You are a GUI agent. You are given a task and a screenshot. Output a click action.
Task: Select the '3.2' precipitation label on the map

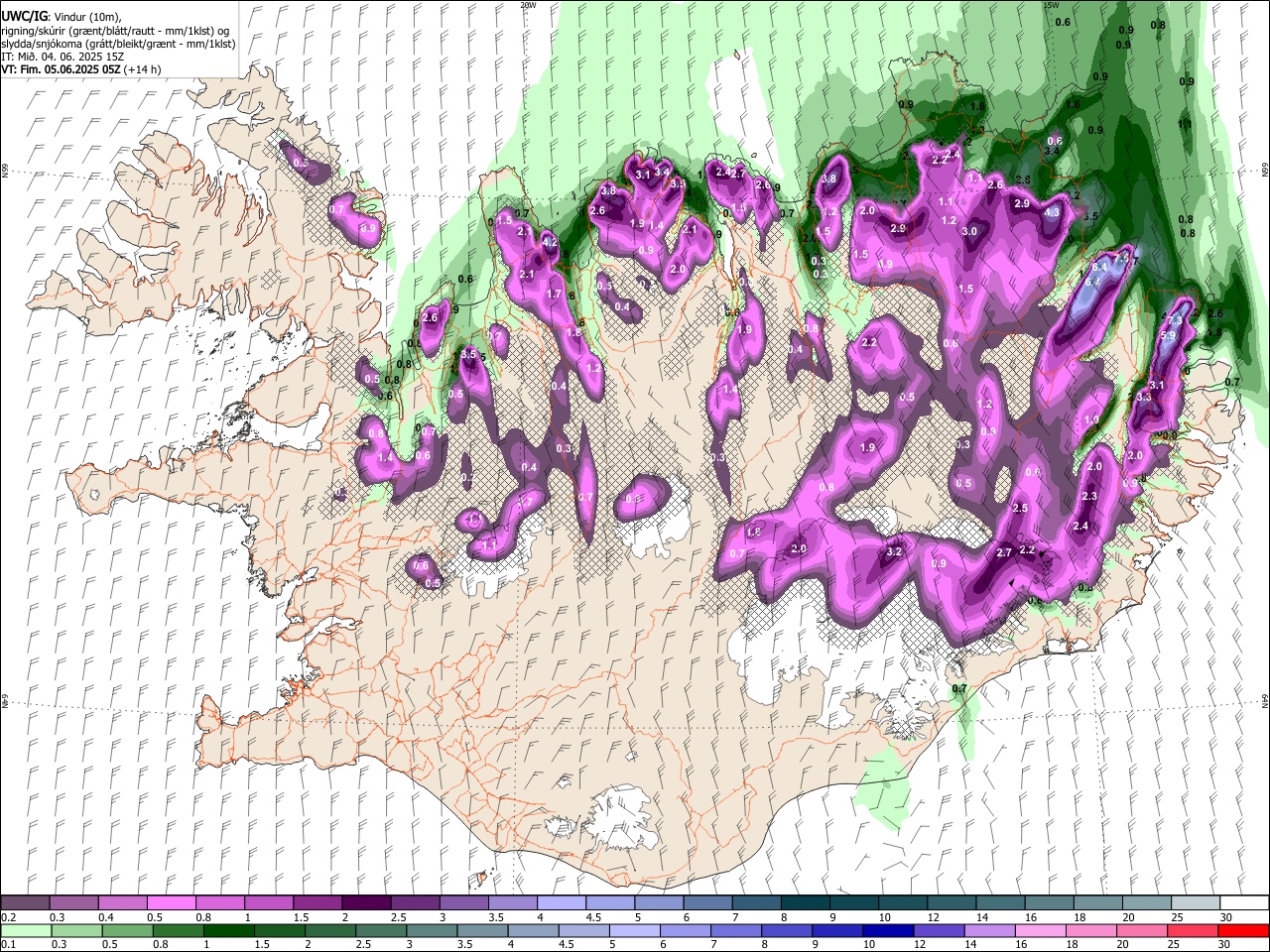click(893, 551)
